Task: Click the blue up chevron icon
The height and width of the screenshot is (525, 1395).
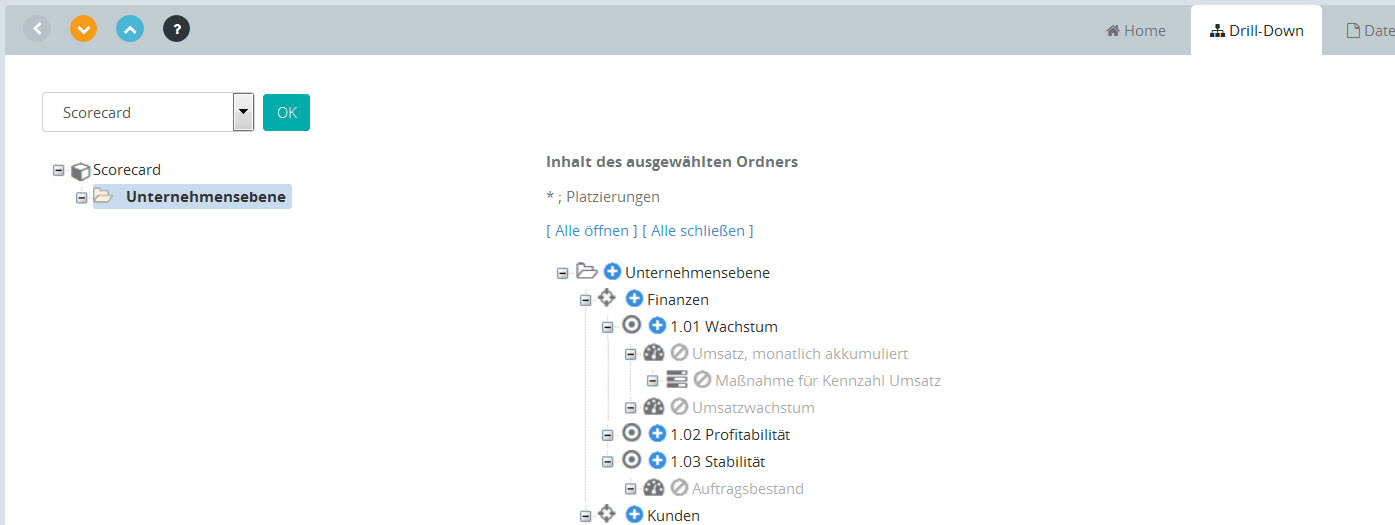Action: click(x=130, y=29)
